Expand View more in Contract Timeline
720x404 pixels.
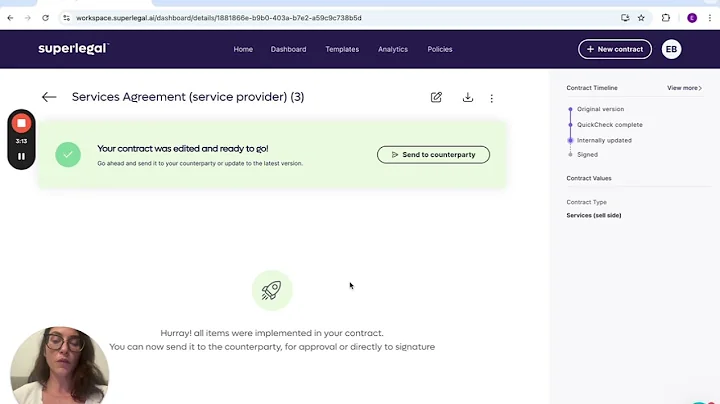click(x=684, y=88)
